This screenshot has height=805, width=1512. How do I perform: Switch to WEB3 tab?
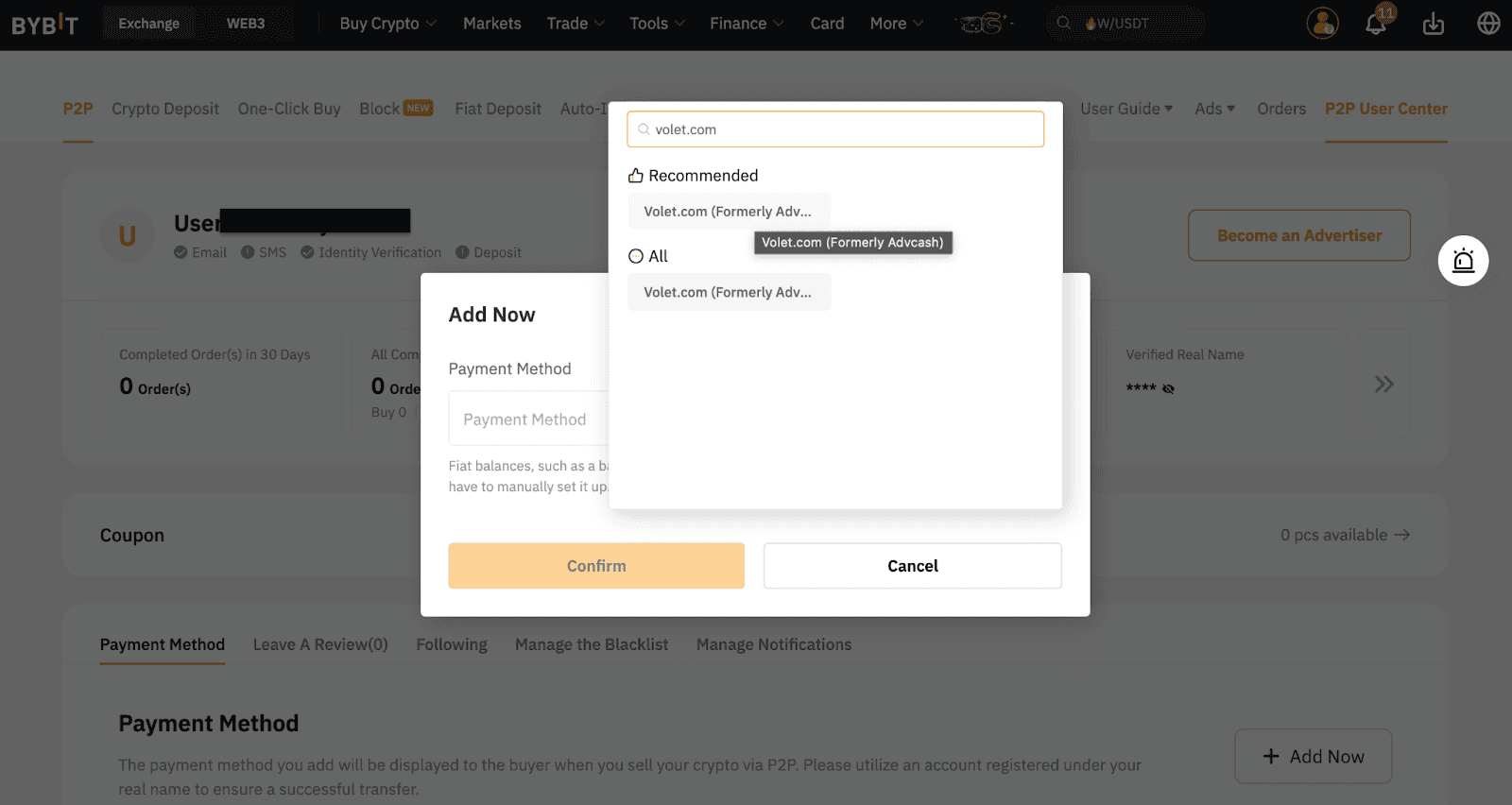[246, 24]
